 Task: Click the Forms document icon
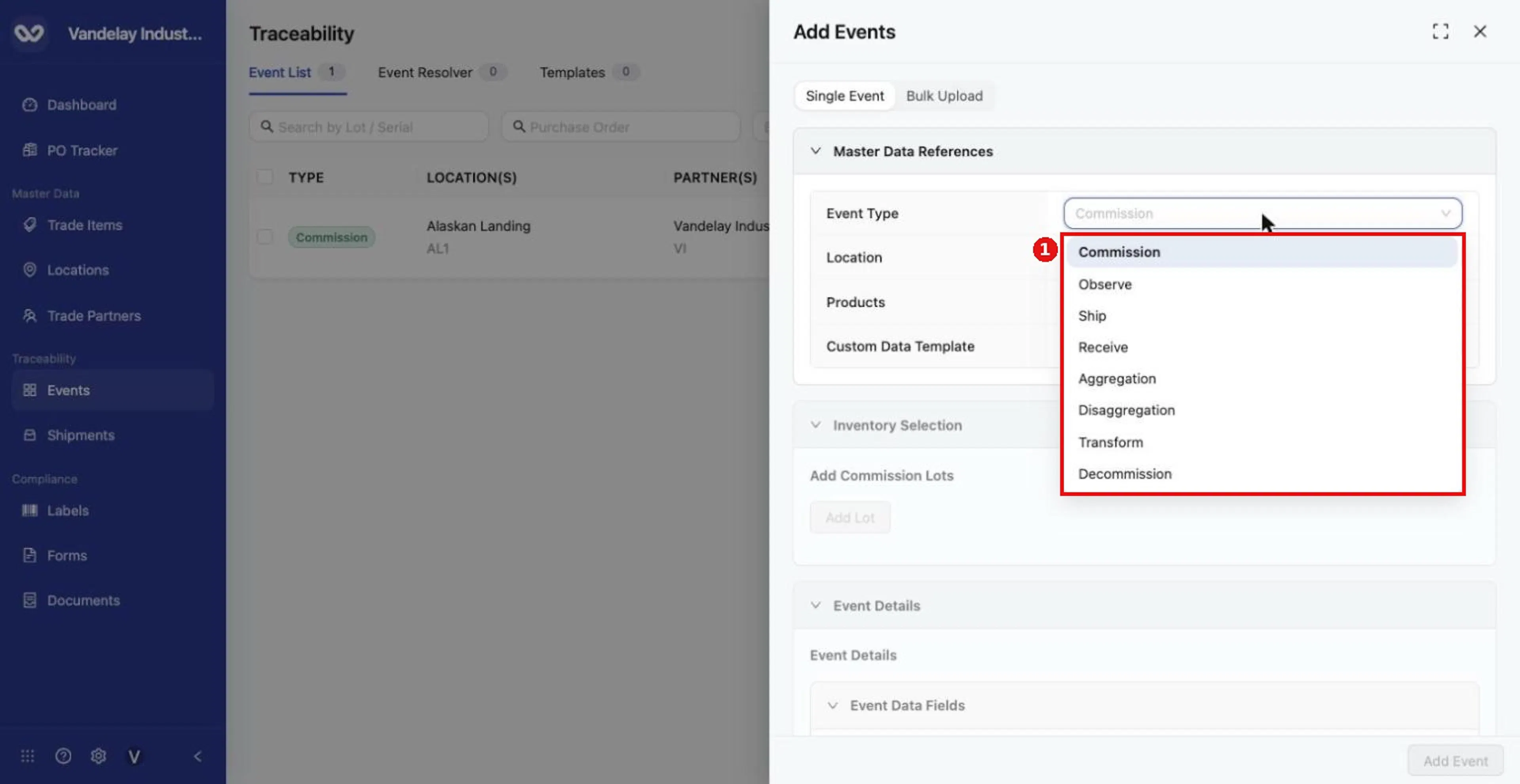pyautogui.click(x=30, y=555)
